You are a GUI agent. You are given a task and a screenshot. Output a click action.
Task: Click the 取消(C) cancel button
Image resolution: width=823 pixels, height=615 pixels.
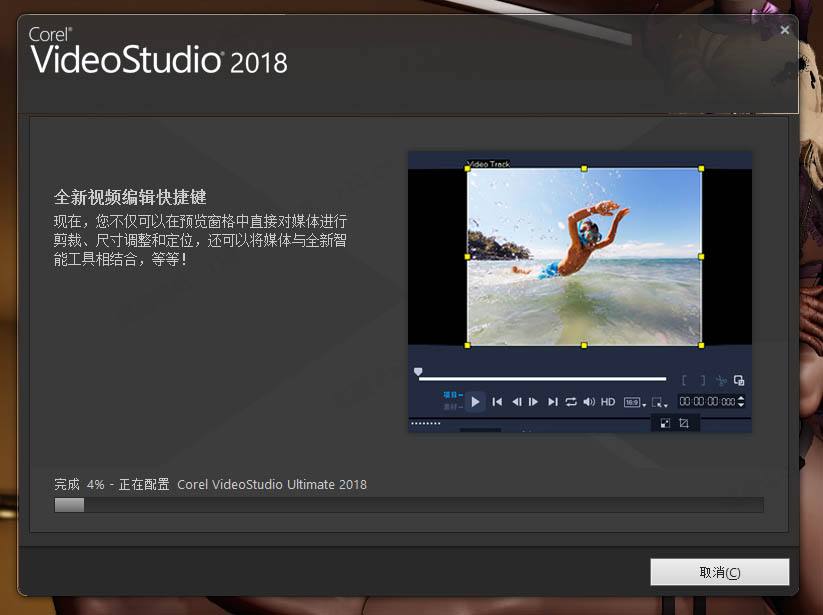tap(719, 572)
